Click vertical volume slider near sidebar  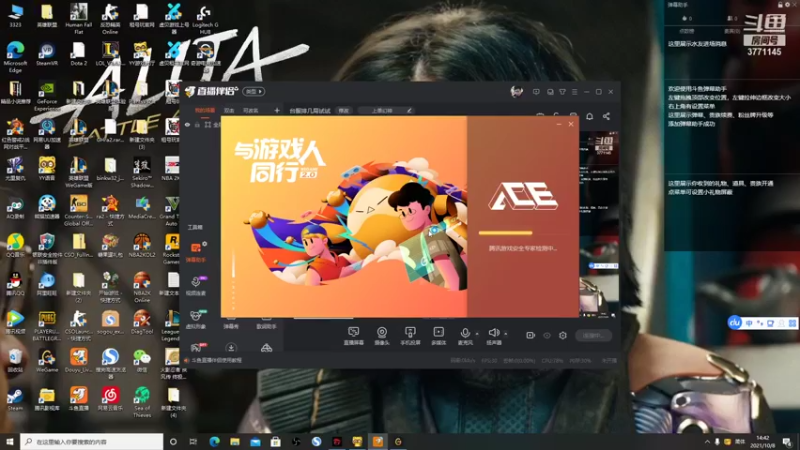coord(234,279)
